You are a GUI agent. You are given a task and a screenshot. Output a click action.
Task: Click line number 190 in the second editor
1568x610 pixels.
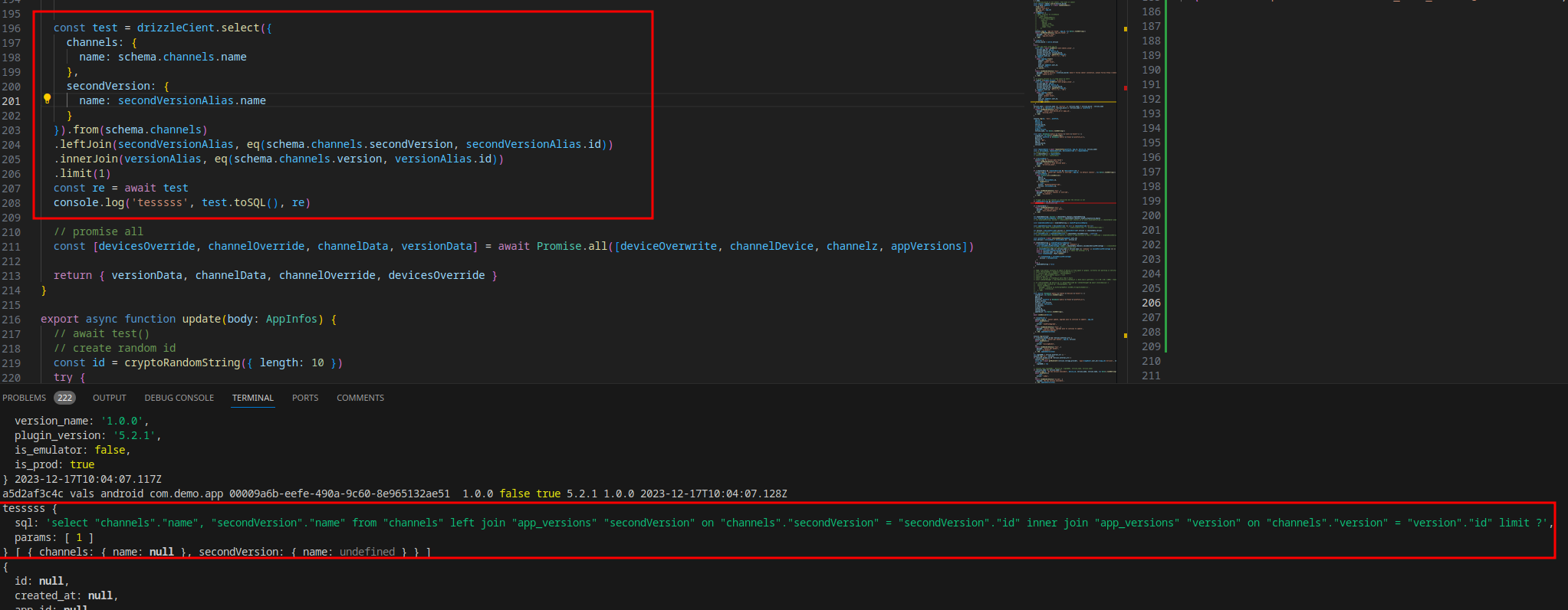click(x=1151, y=70)
